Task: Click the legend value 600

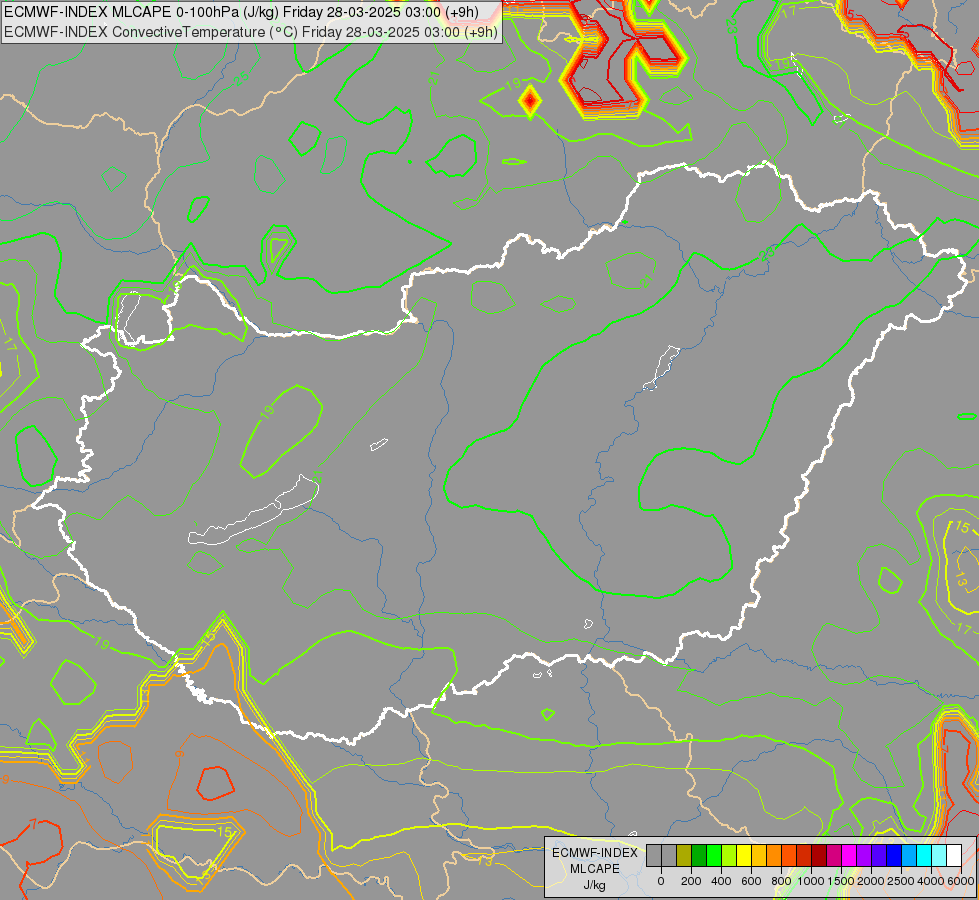Action: point(751,881)
